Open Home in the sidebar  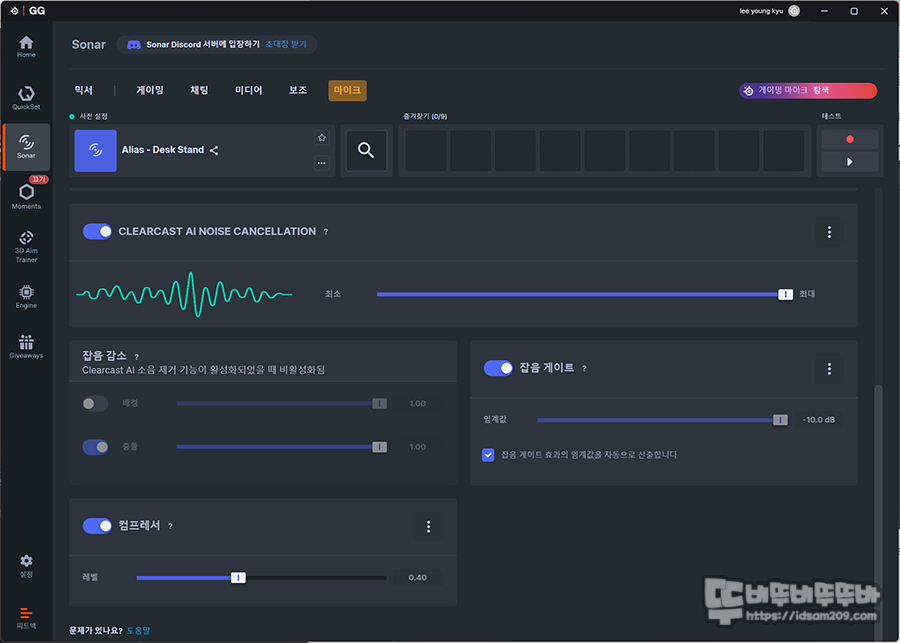tap(26, 47)
